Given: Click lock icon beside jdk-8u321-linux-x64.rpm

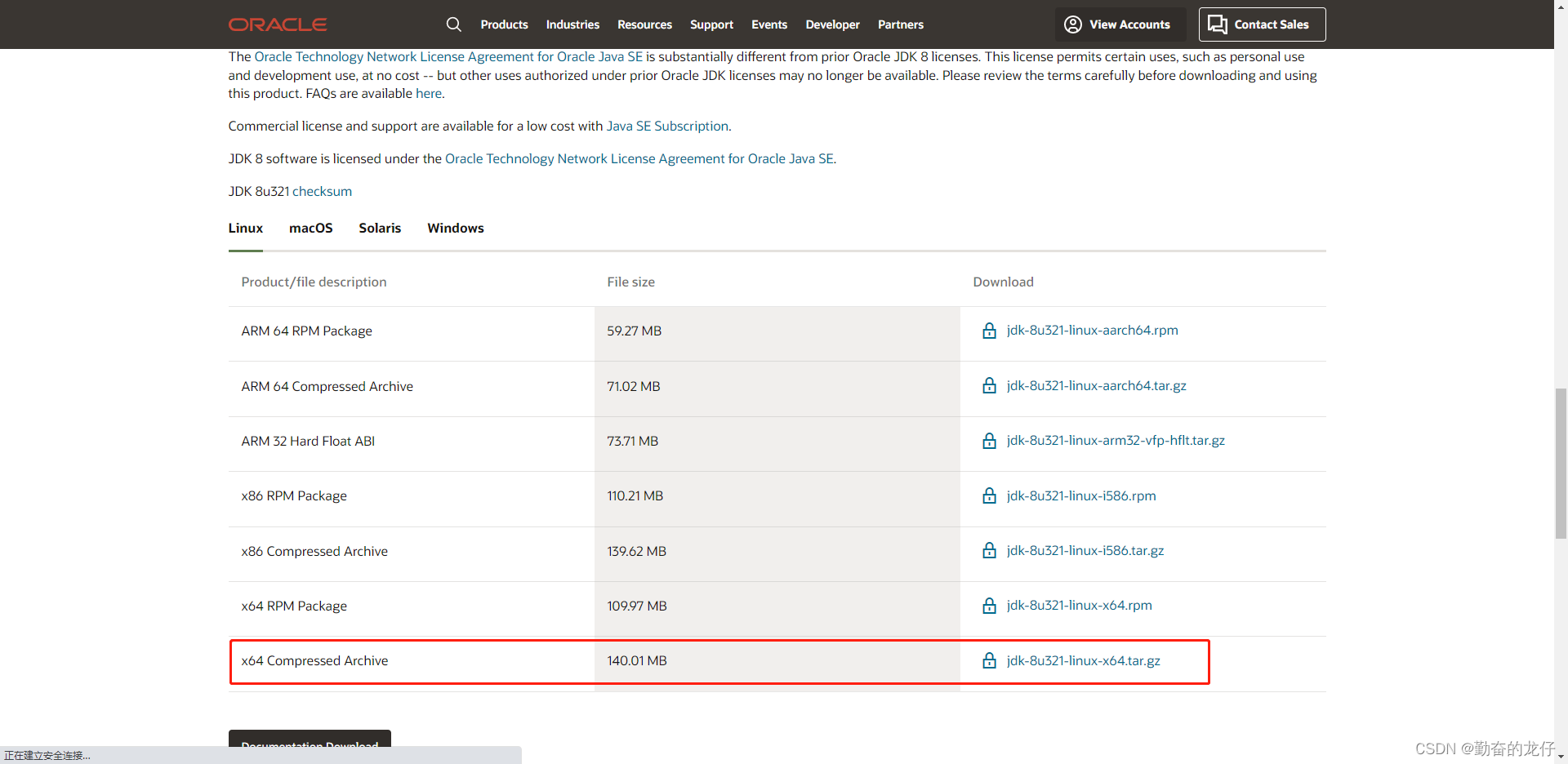Looking at the screenshot, I should pos(989,606).
